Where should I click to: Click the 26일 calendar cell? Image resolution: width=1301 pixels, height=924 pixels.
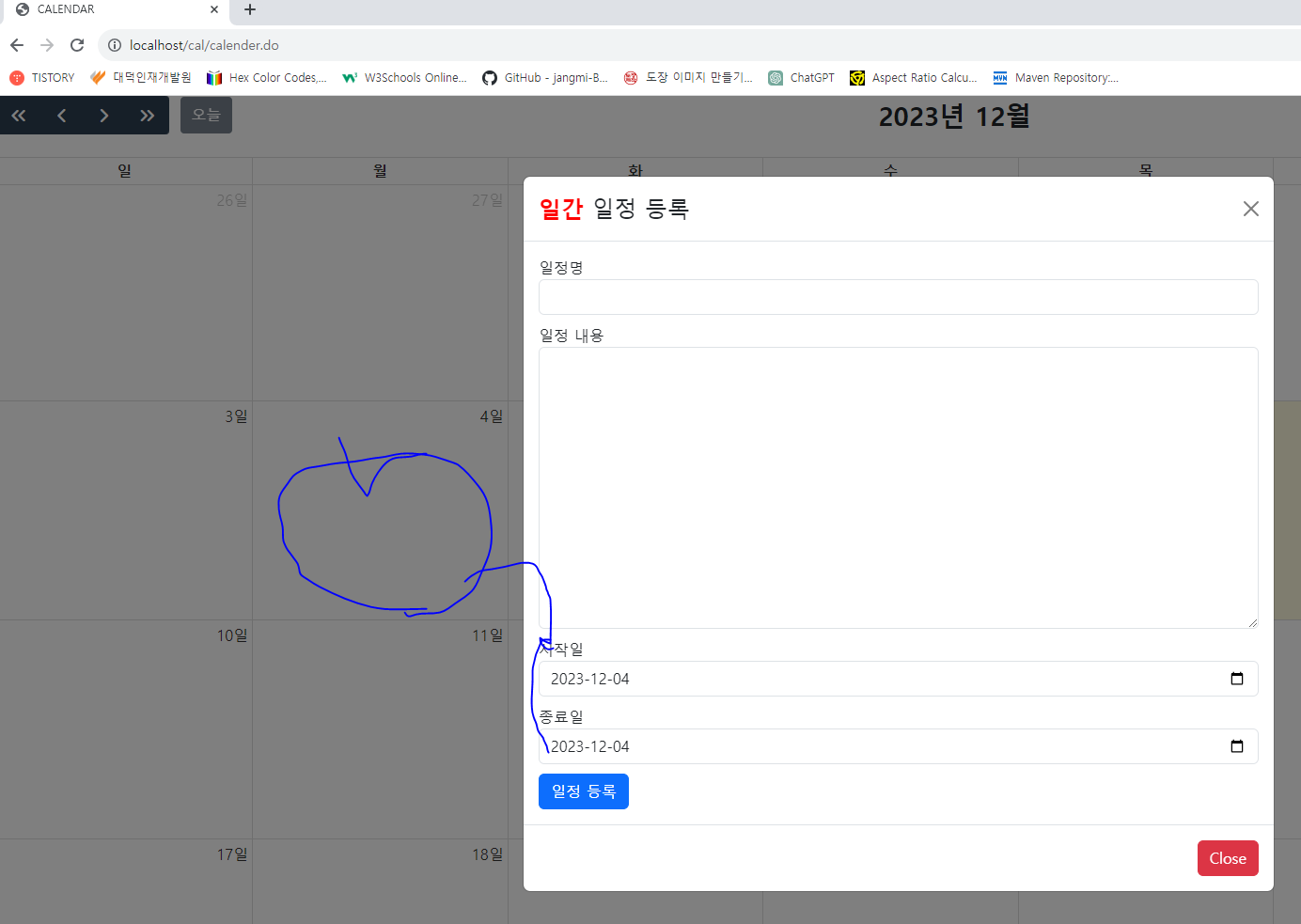(x=126, y=292)
